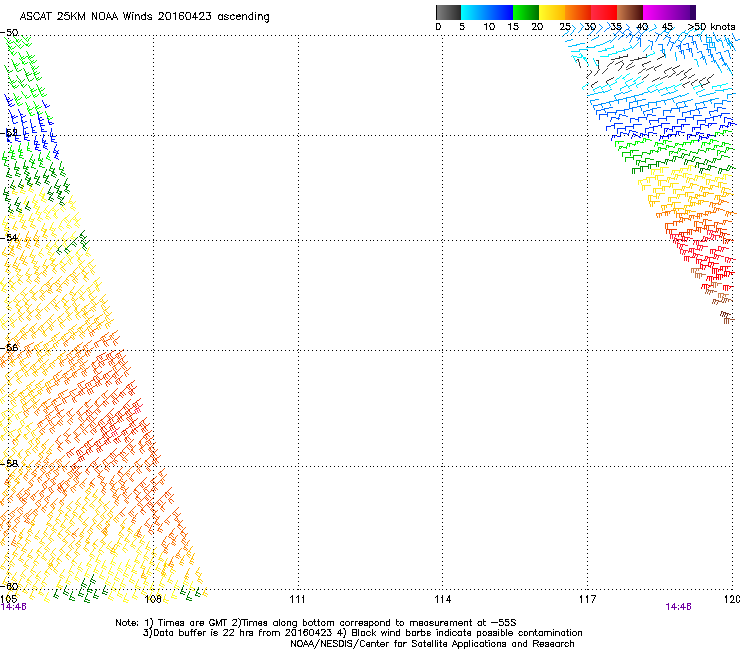Screen dimensions: 740x650
Task: Click the gray 0-5 knots legend segment
Action: click(x=448, y=12)
